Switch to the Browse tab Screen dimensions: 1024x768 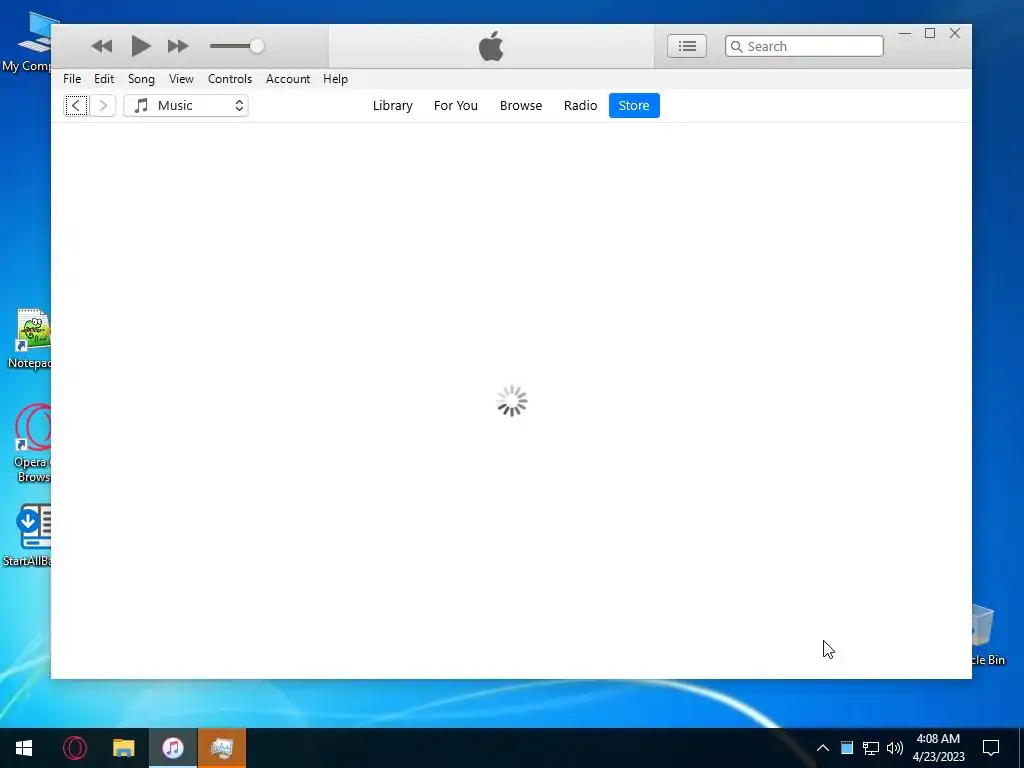520,105
